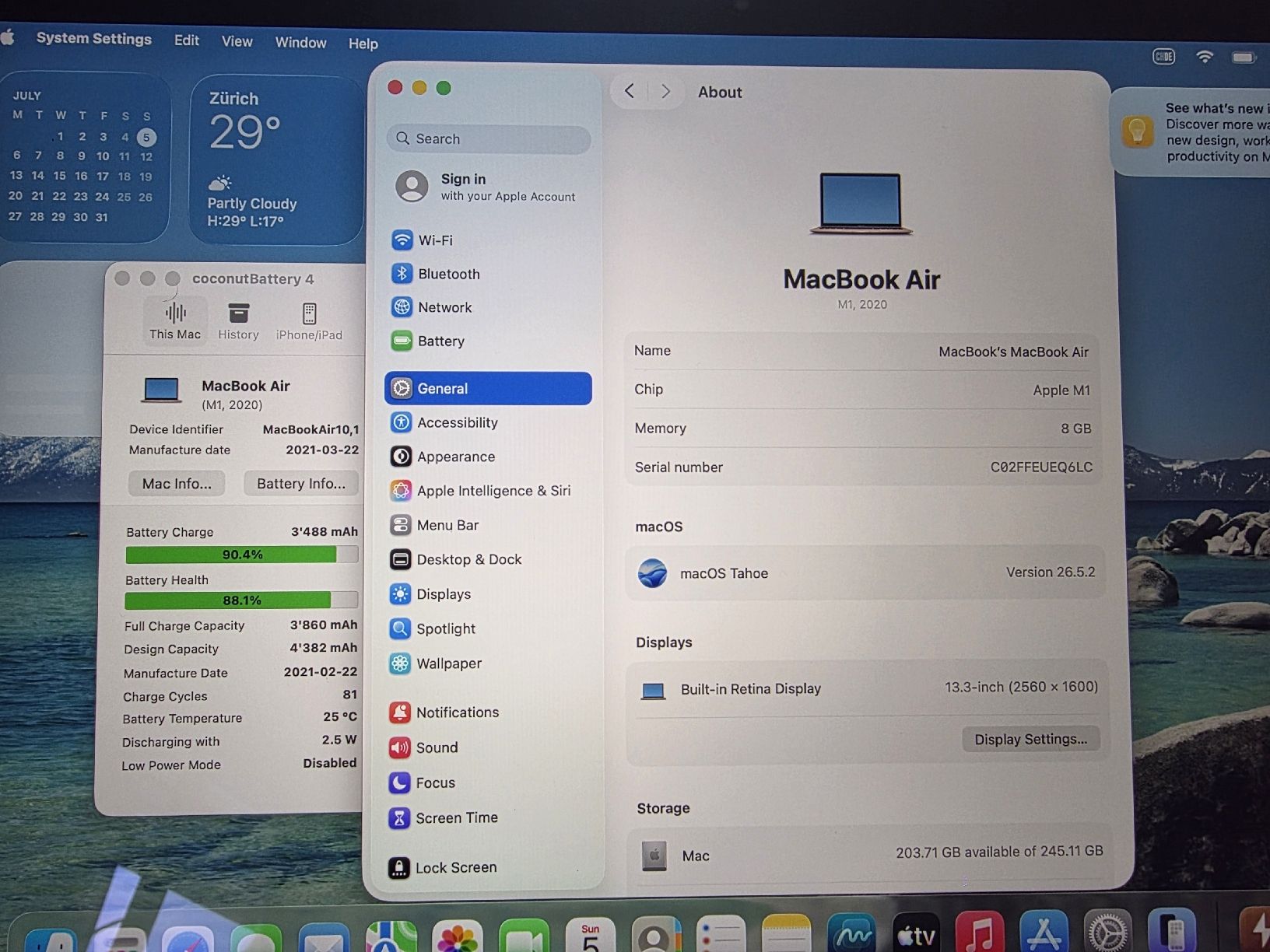
Task: Click the Wi-Fi status icon in menu bar
Action: click(1204, 57)
